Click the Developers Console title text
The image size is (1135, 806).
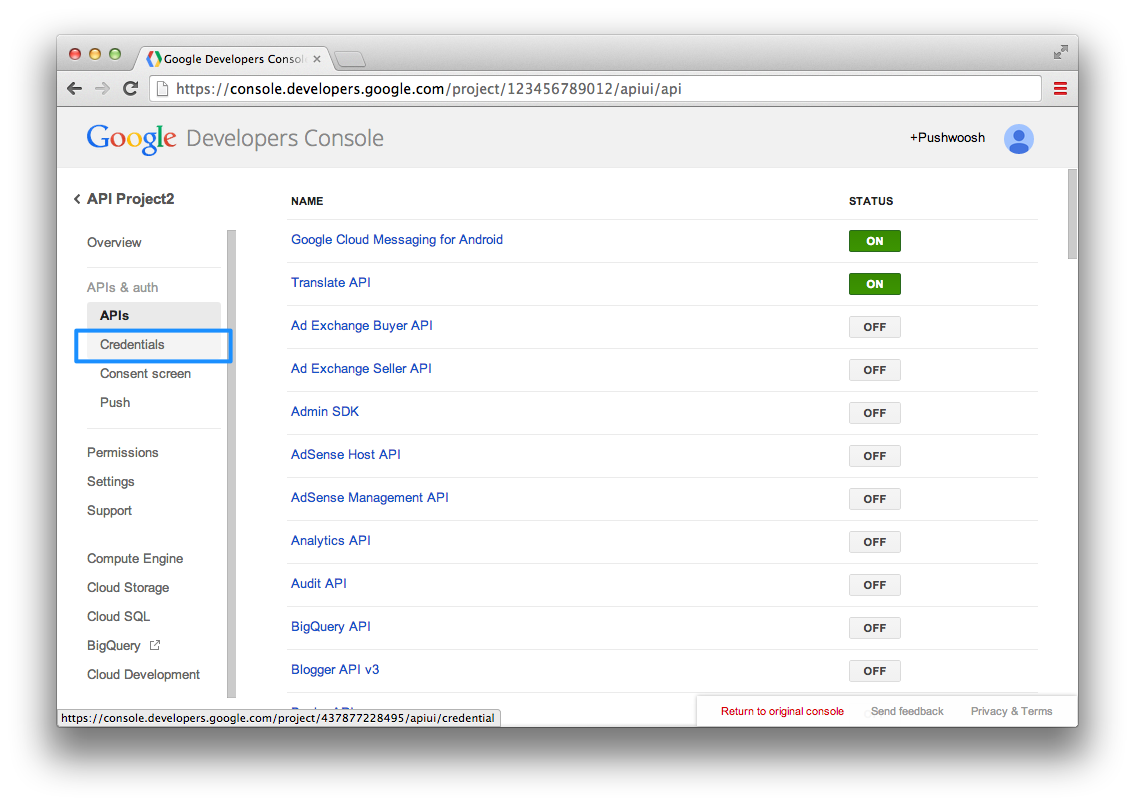(x=285, y=138)
